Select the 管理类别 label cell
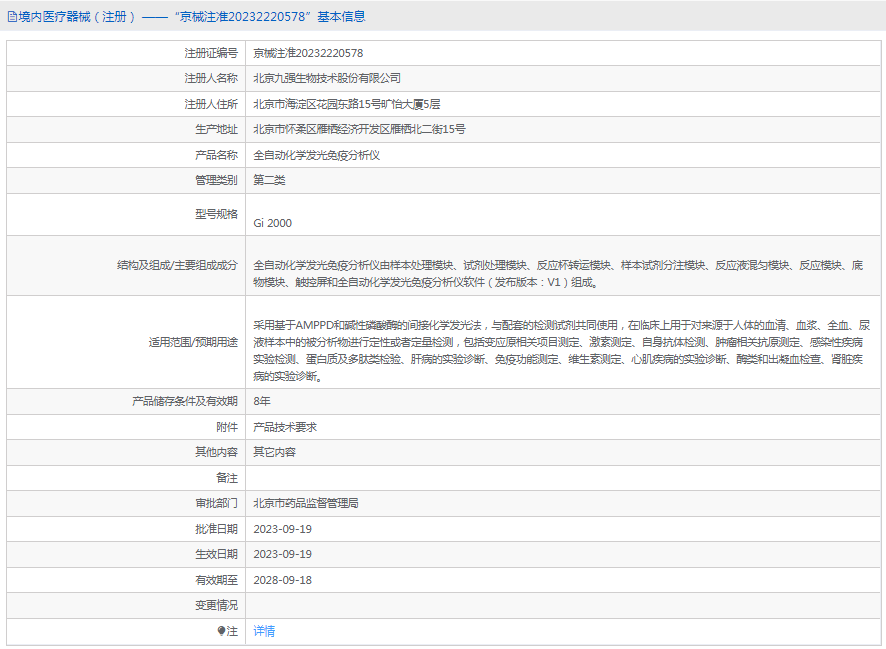The height and width of the screenshot is (649, 886). point(126,180)
